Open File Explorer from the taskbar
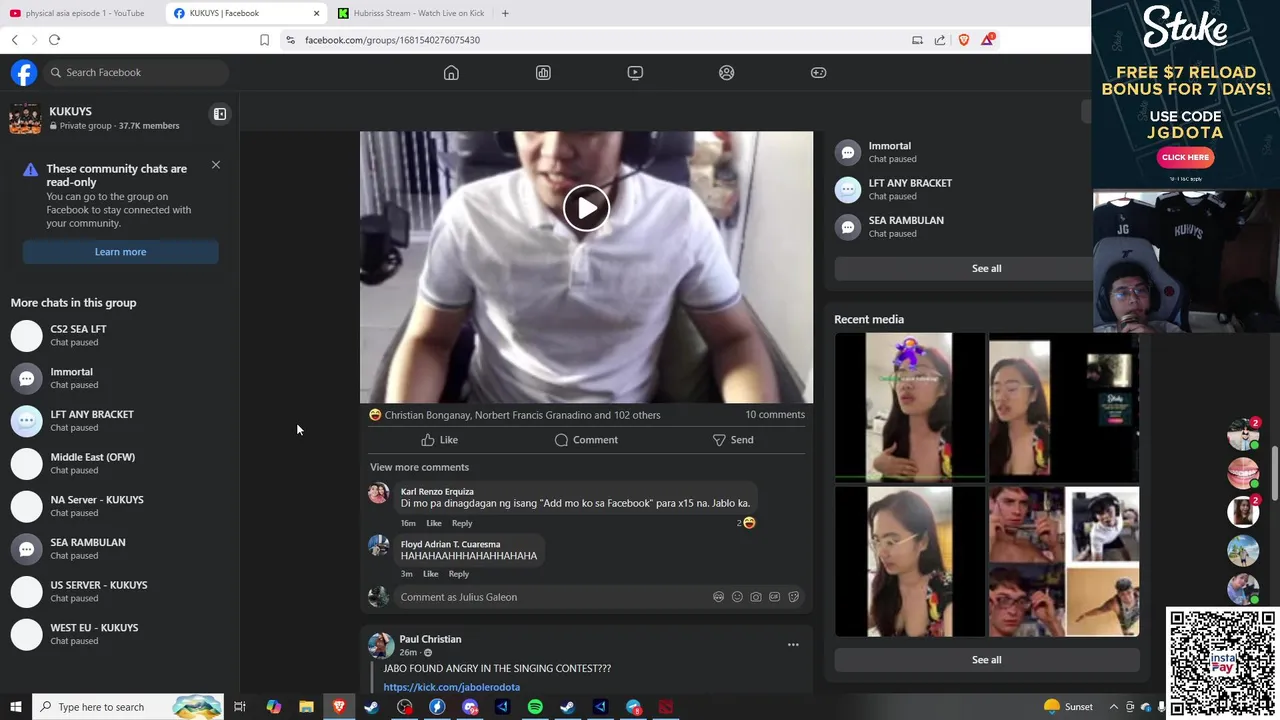The image size is (1280, 720). click(306, 707)
